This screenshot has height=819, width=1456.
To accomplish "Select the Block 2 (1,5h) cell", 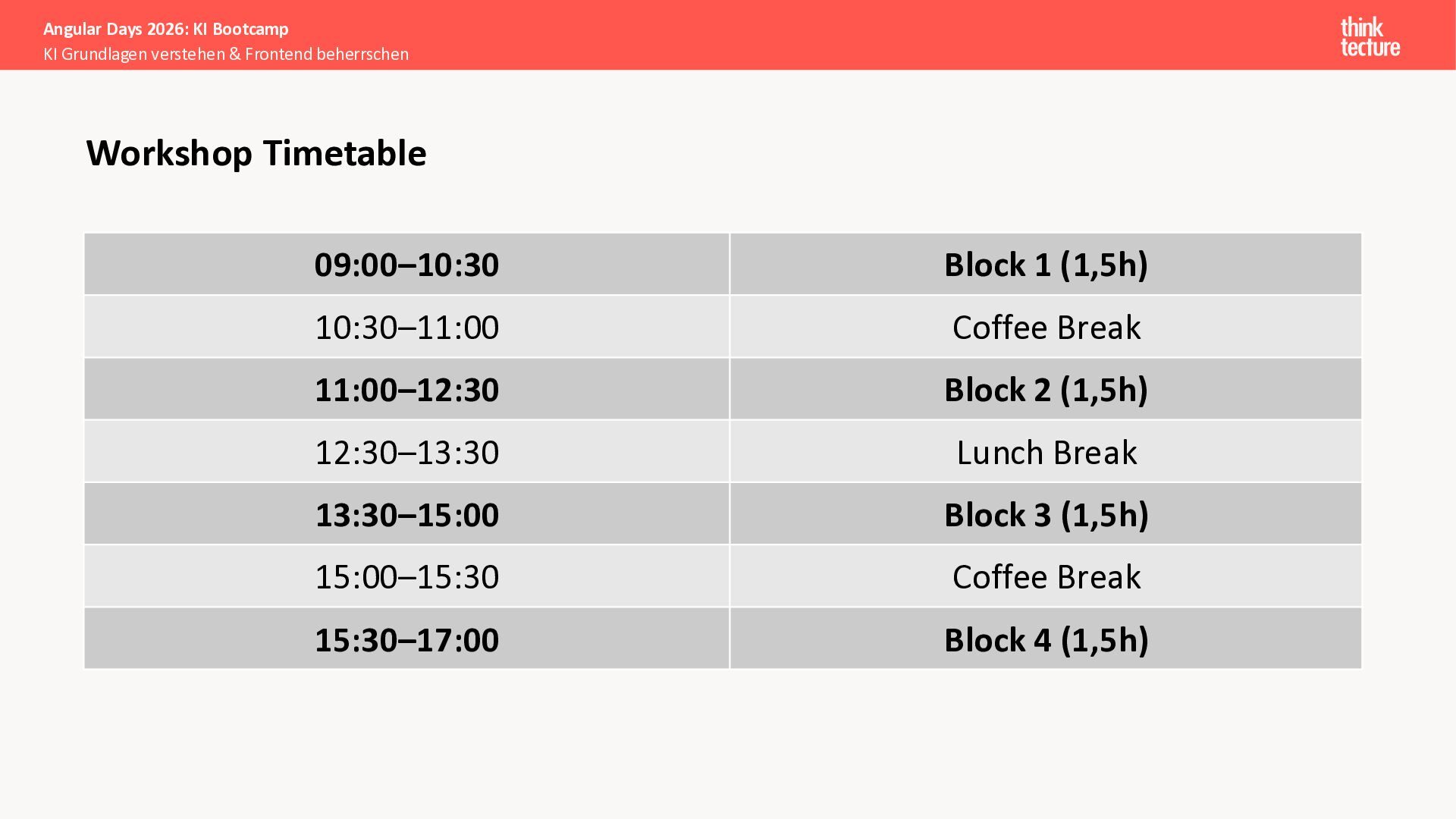I will (1046, 389).
